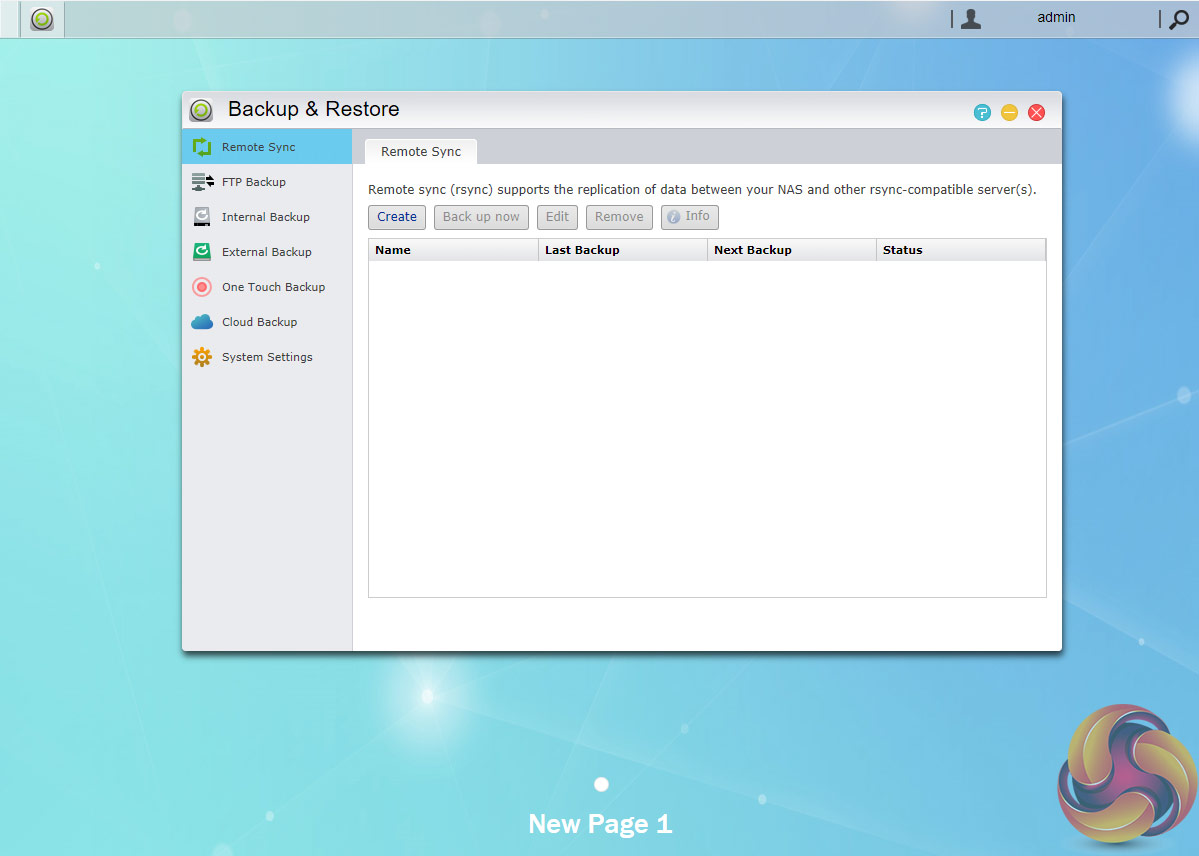Open System Settings gear icon
The image size is (1199, 856).
(x=202, y=357)
